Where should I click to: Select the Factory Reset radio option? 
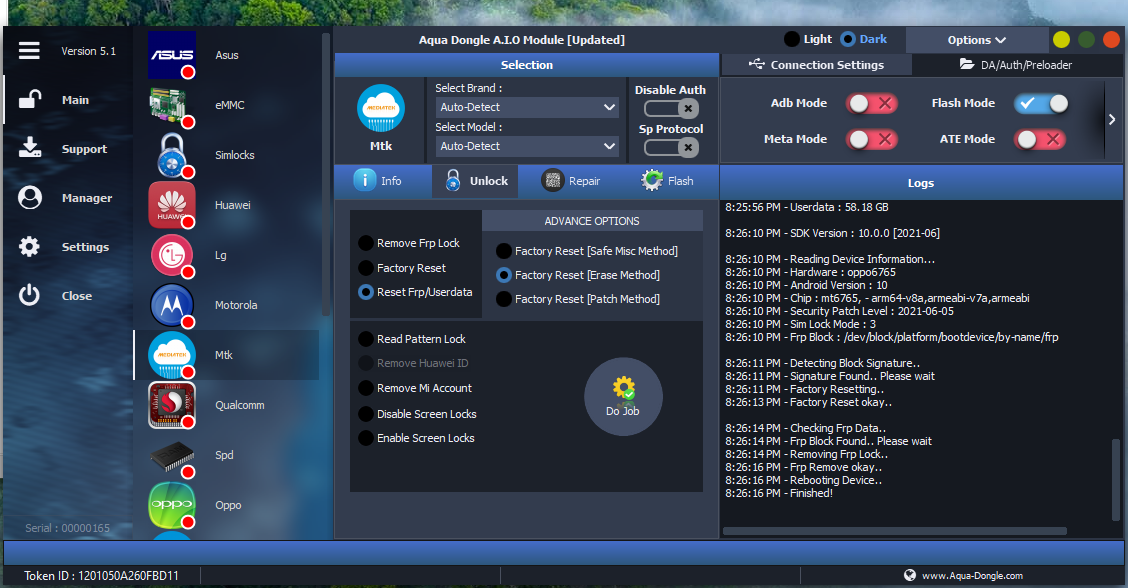pos(366,268)
